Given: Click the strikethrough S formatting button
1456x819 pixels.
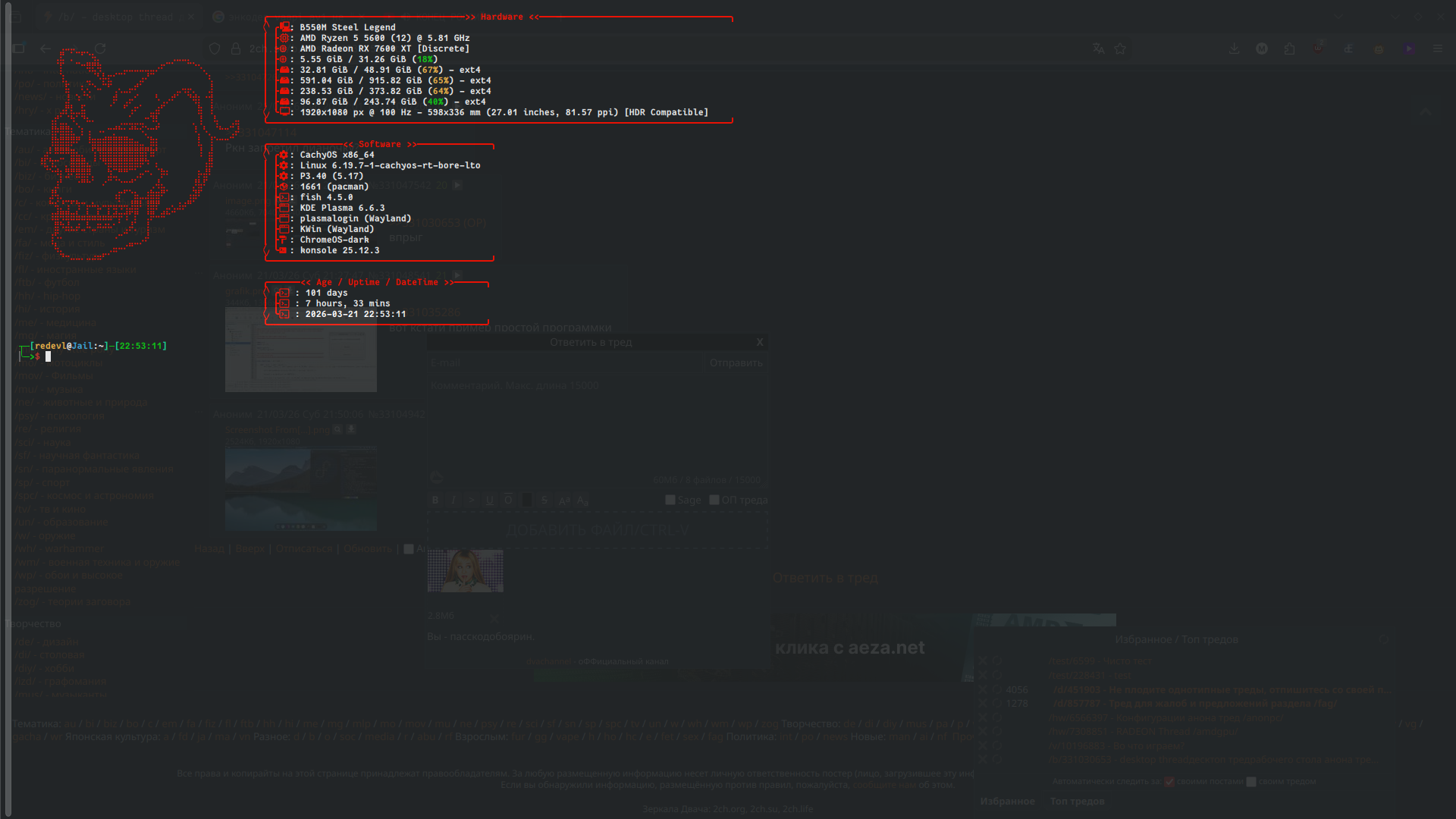Looking at the screenshot, I should 544,500.
